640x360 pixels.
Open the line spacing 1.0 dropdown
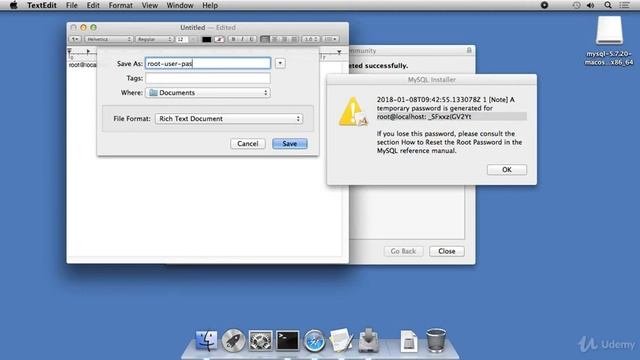tap(311, 39)
